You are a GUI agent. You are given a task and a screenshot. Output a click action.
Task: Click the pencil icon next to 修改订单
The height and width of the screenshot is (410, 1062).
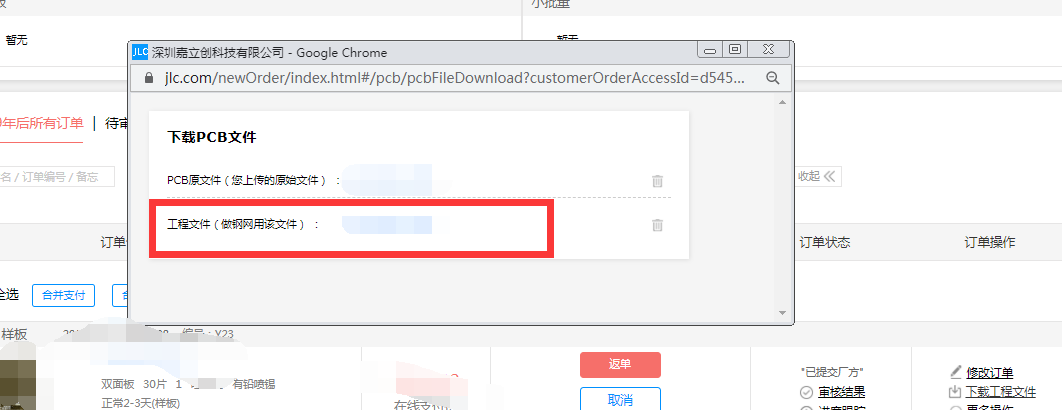(956, 372)
